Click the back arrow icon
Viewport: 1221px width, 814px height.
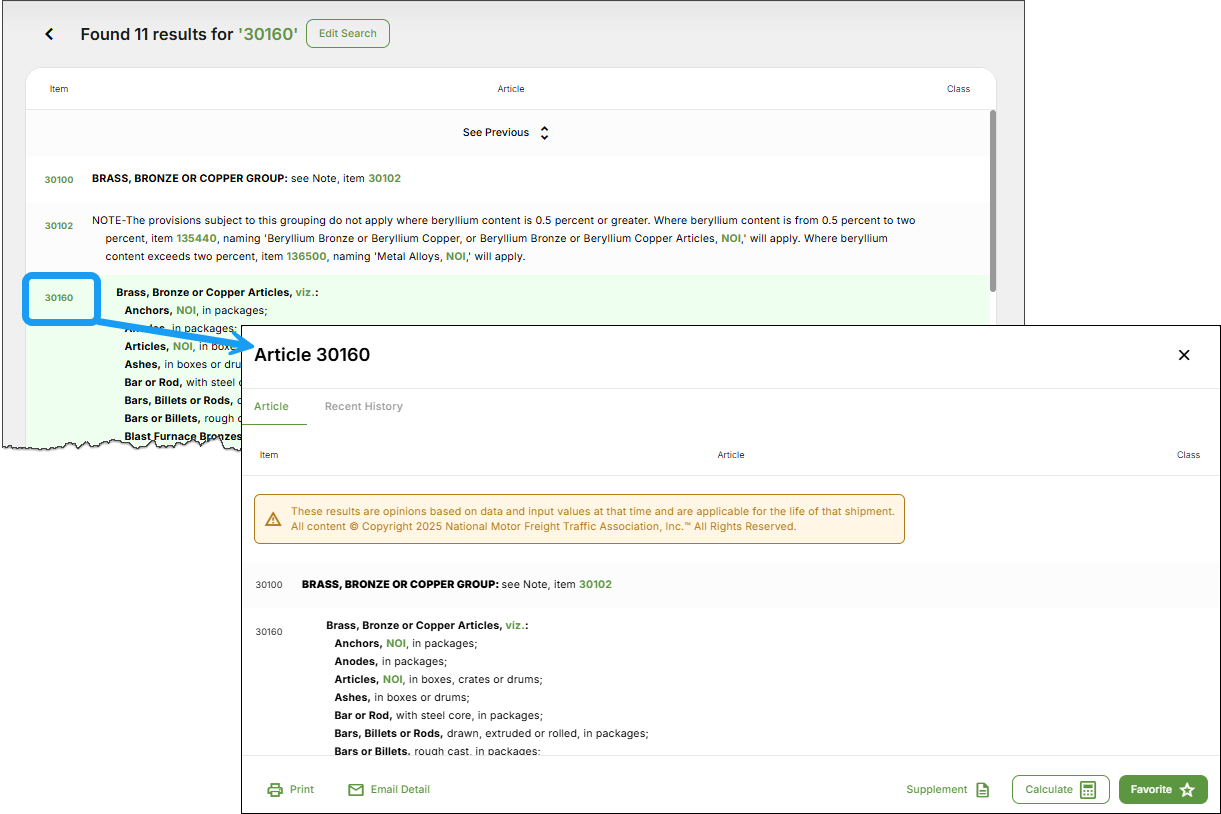[49, 34]
